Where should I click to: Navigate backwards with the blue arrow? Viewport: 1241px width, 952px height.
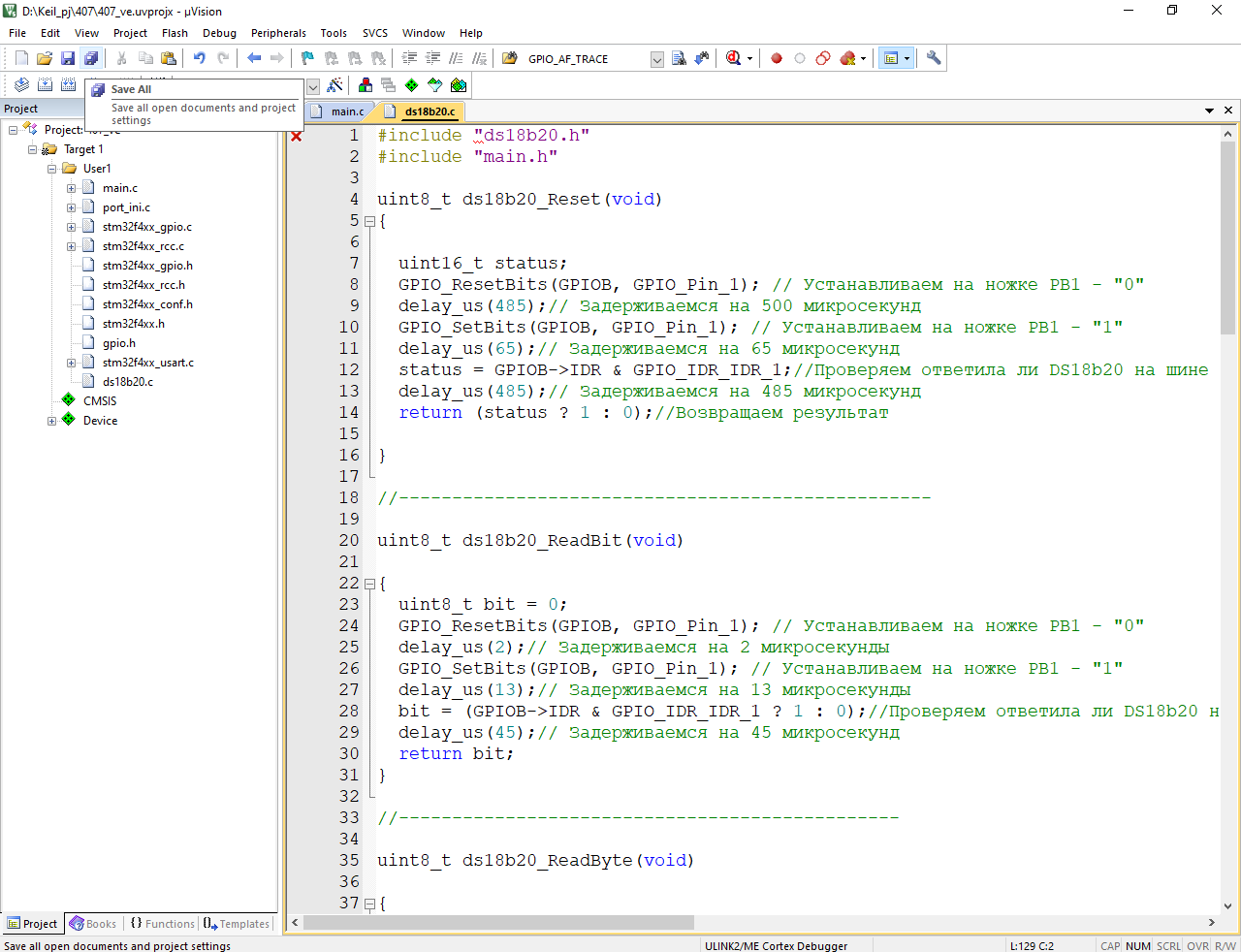pyautogui.click(x=254, y=58)
